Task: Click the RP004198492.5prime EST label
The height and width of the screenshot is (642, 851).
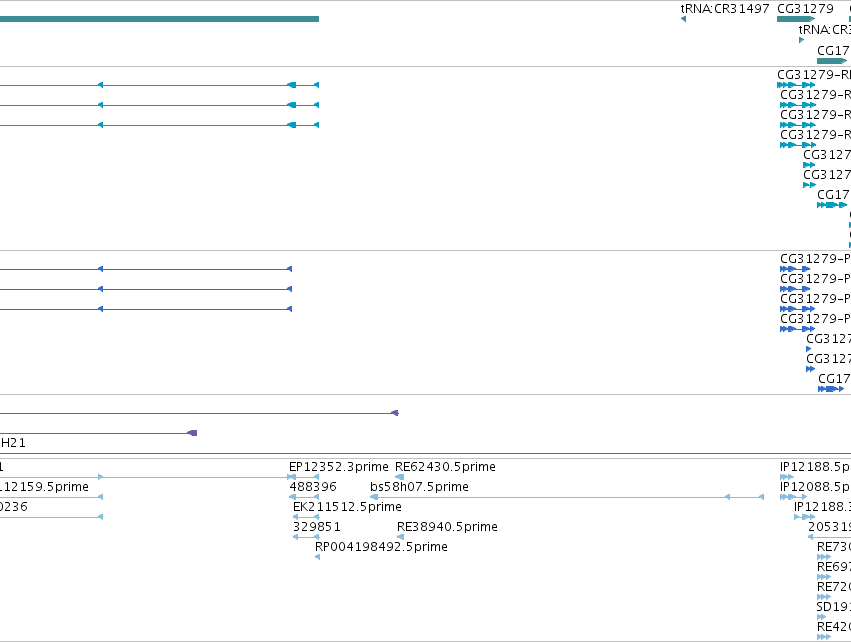Action: pyautogui.click(x=381, y=547)
